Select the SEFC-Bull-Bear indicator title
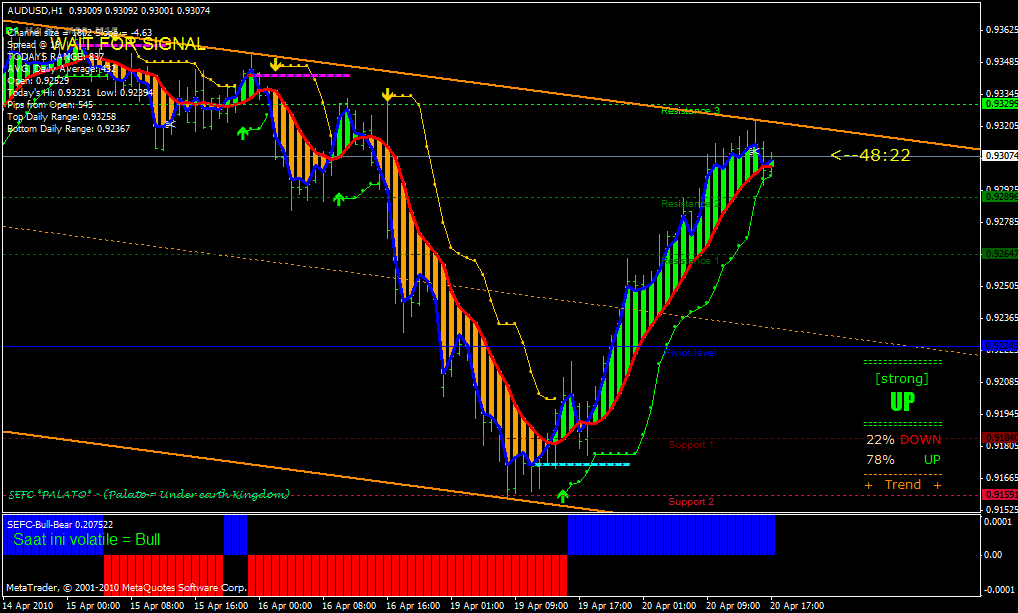This screenshot has height=613, width=1018. (x=60, y=525)
